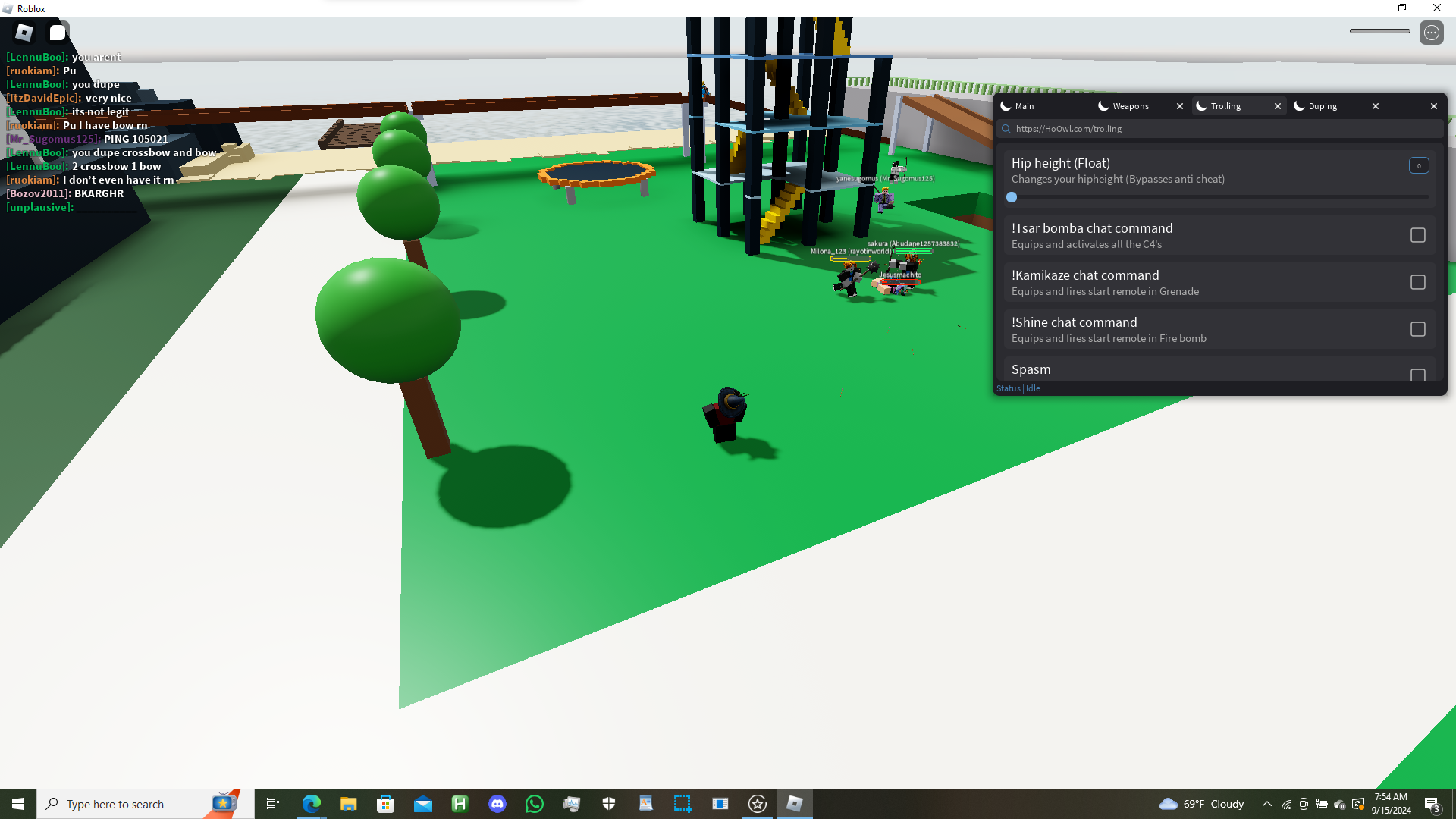Open Task View from the taskbar

coord(273,804)
